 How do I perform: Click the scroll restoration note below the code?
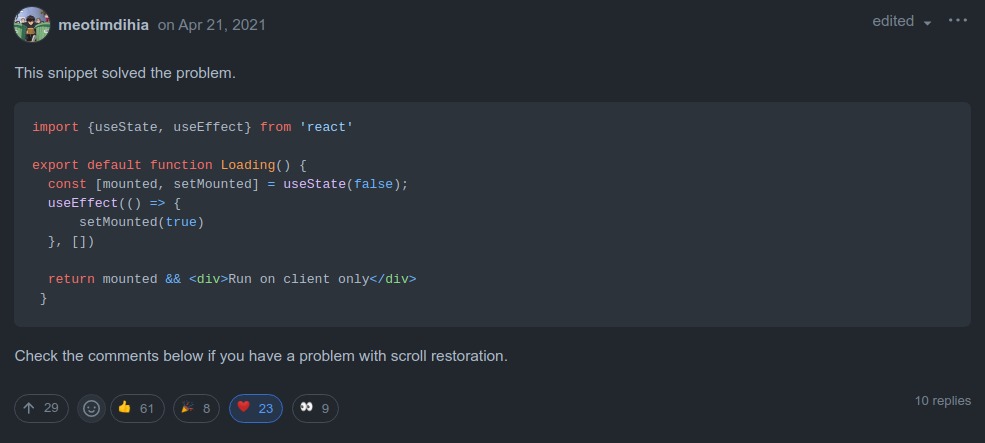[261, 356]
